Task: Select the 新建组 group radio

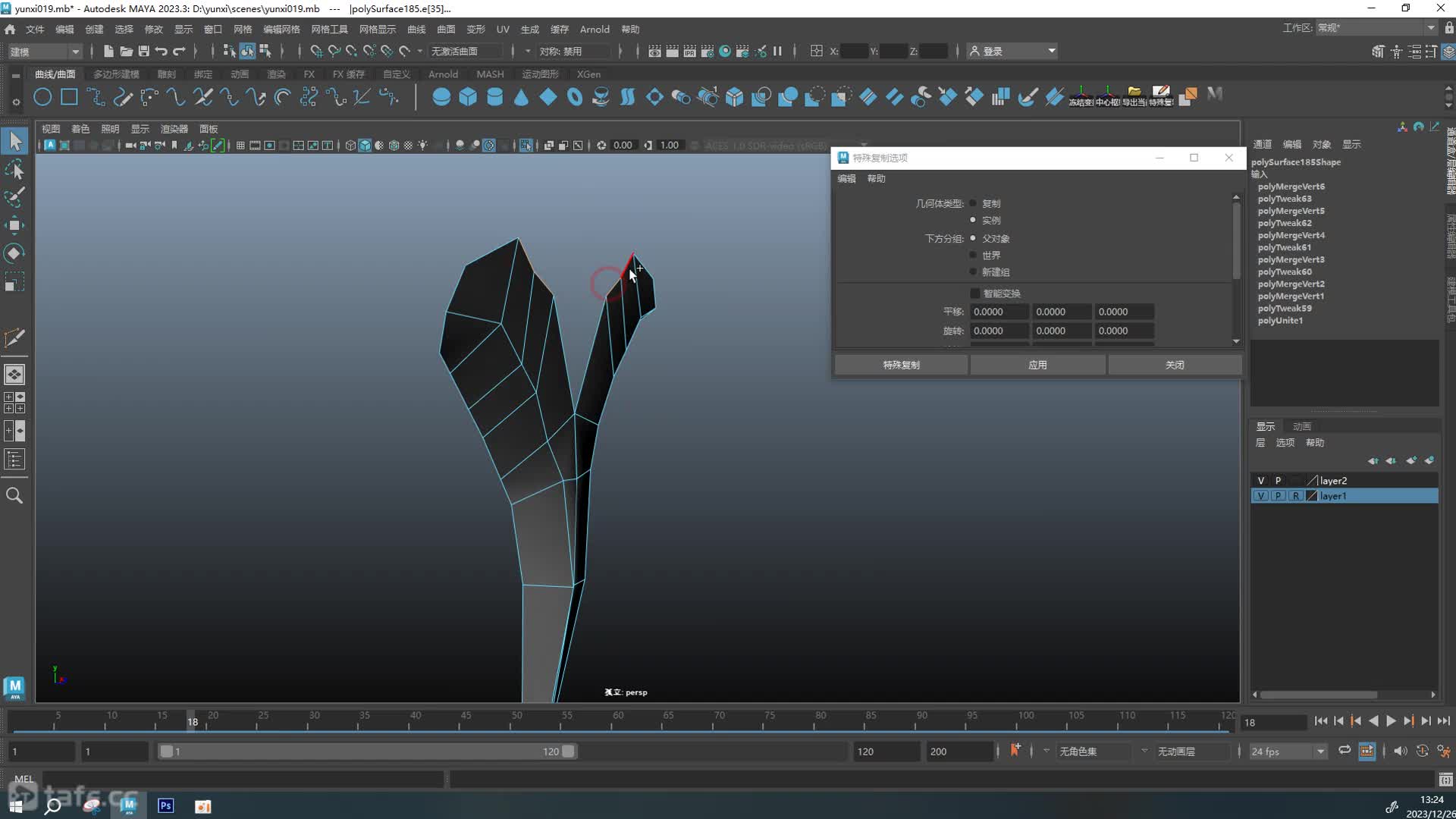Action: (973, 271)
